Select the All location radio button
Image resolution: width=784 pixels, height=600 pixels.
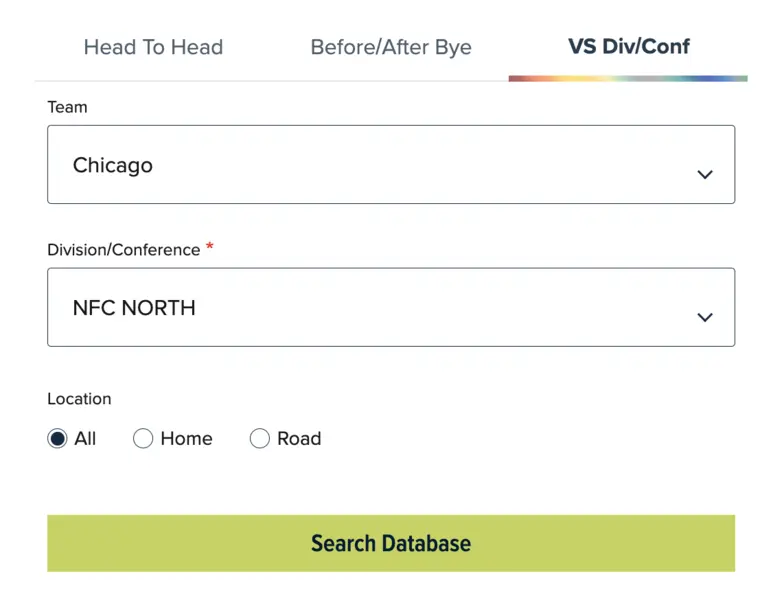[57, 439]
